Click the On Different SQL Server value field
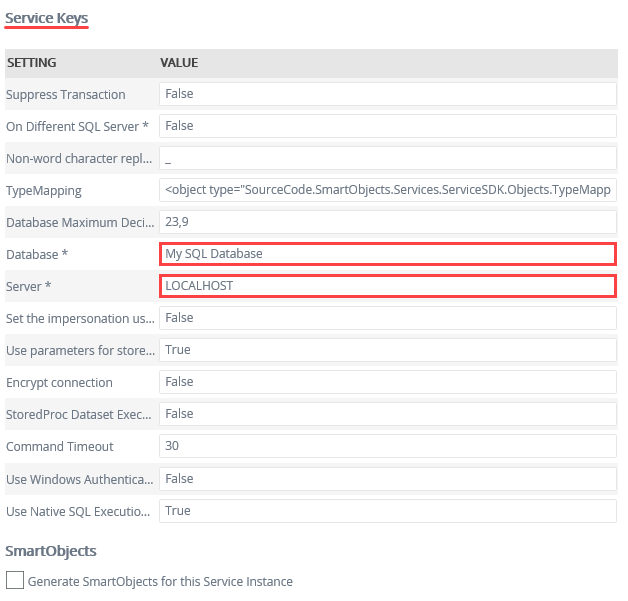The image size is (628, 601). point(387,126)
